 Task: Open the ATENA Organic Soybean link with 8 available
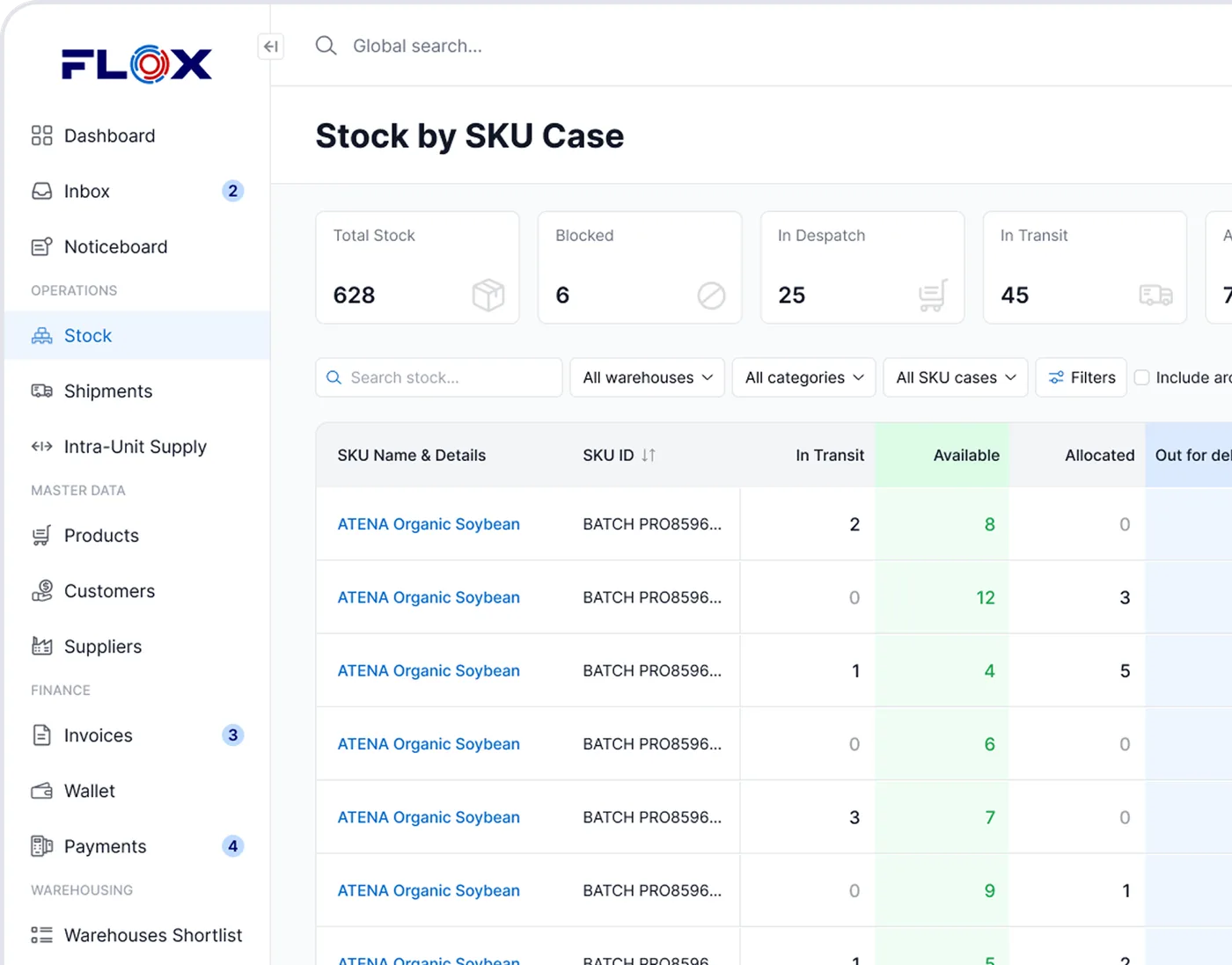coord(429,524)
